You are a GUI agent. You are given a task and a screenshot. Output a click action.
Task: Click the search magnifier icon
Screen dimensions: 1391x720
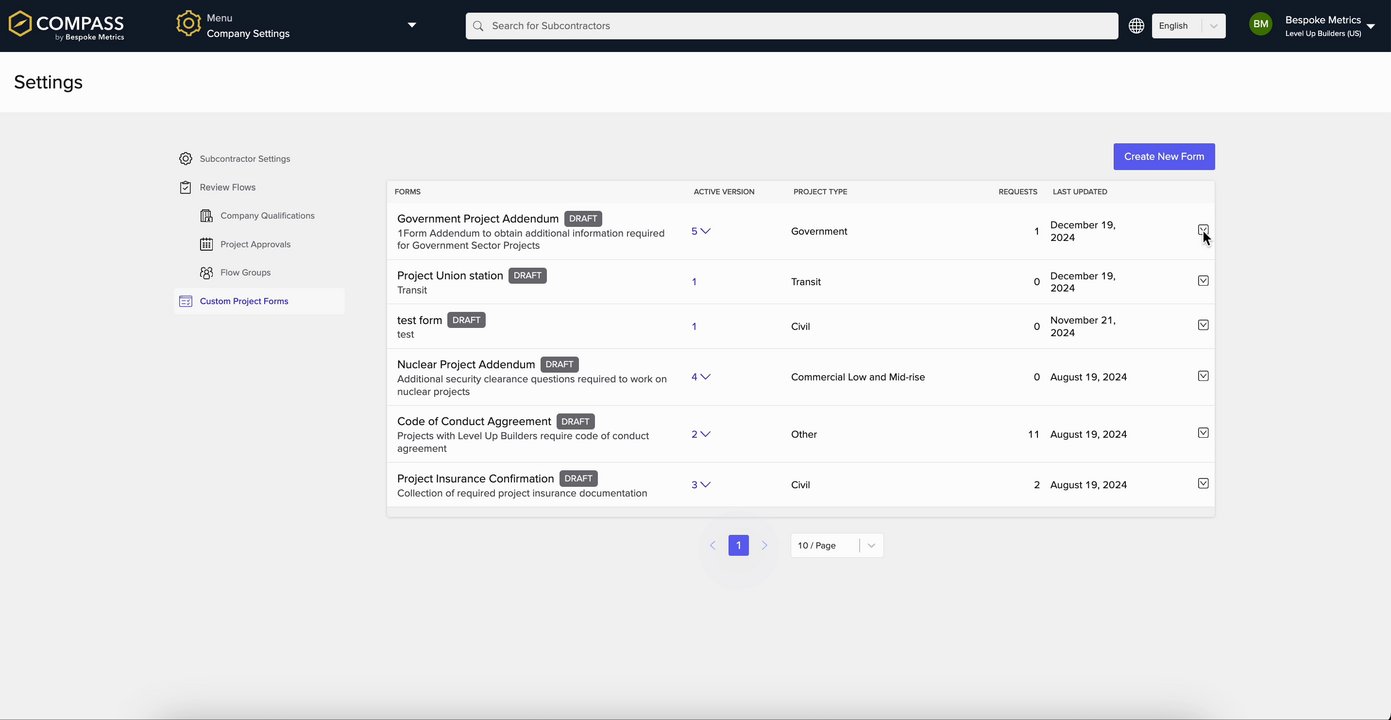click(x=478, y=26)
